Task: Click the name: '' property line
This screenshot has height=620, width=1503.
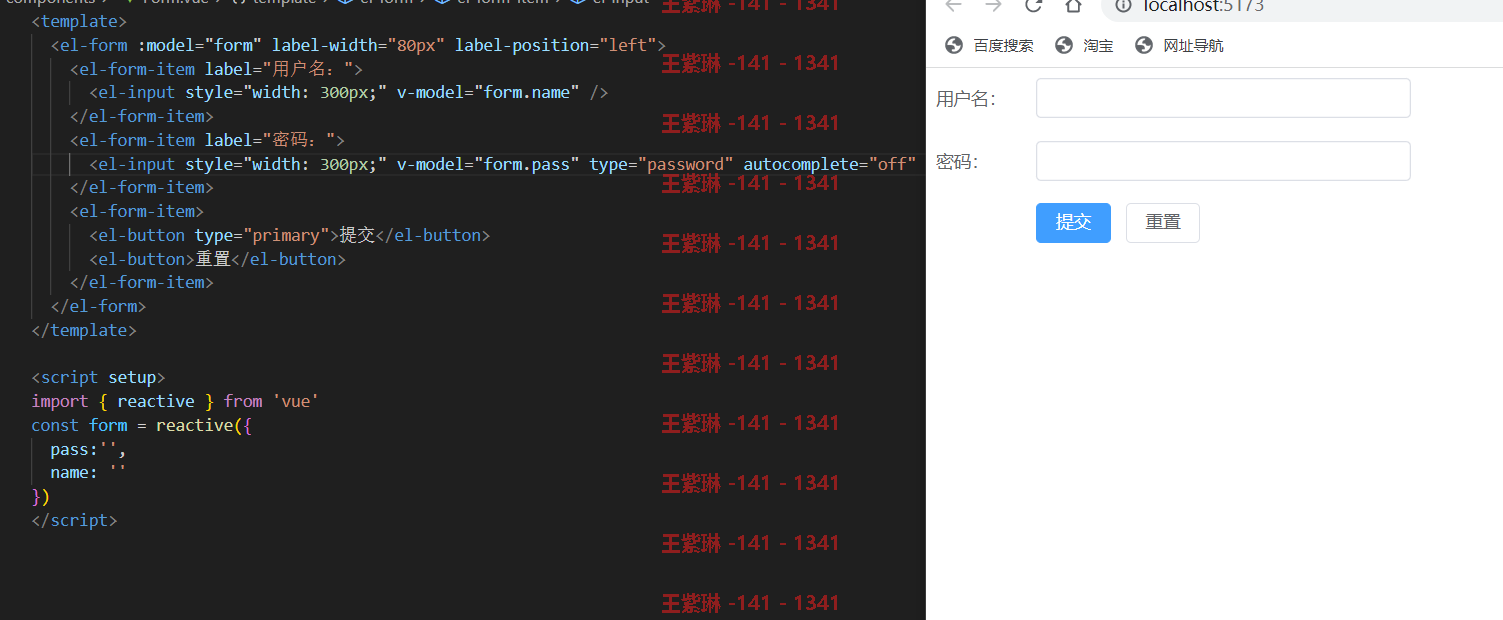Action: point(88,473)
